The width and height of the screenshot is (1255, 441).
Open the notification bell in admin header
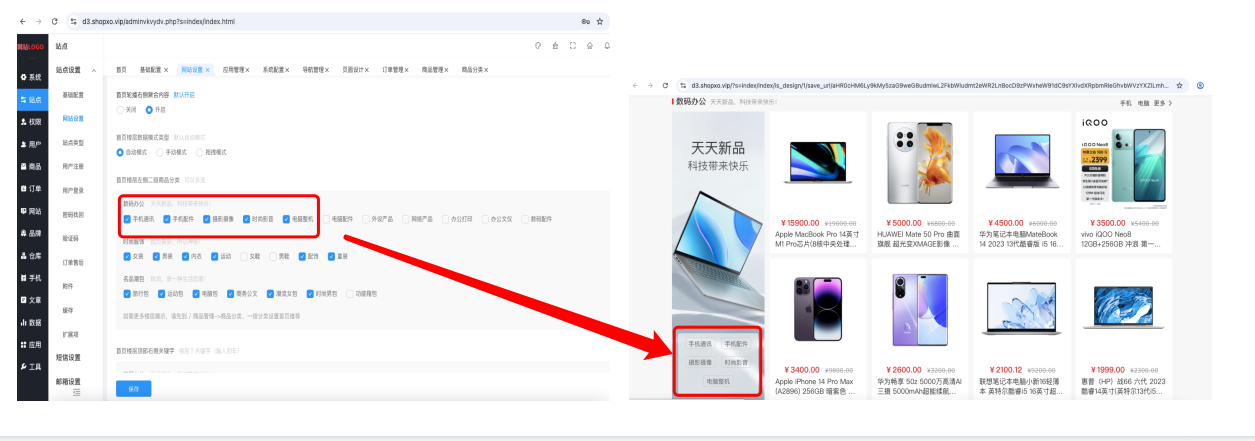pos(606,45)
